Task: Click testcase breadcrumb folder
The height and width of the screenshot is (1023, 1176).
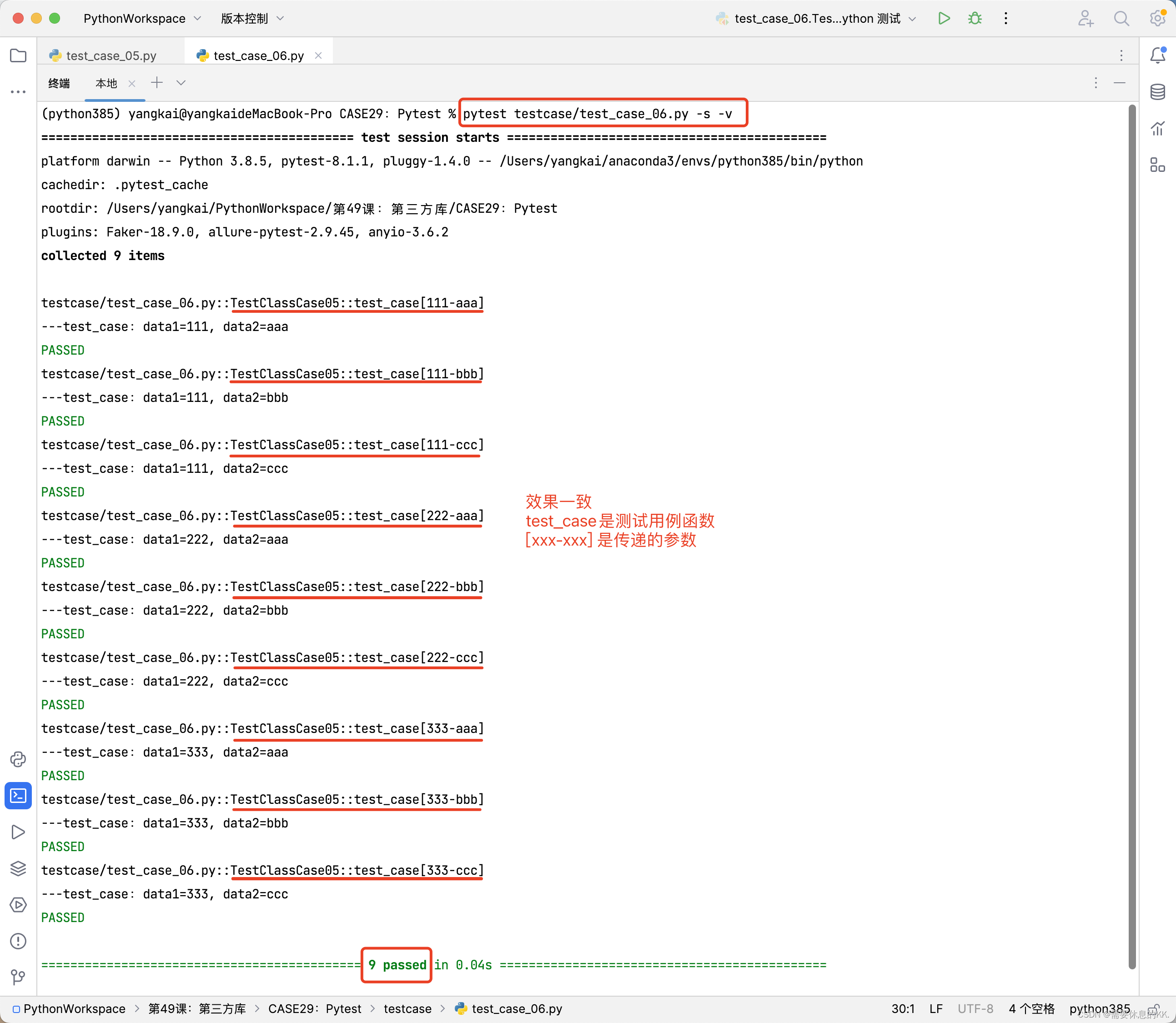Action: pos(407,1009)
